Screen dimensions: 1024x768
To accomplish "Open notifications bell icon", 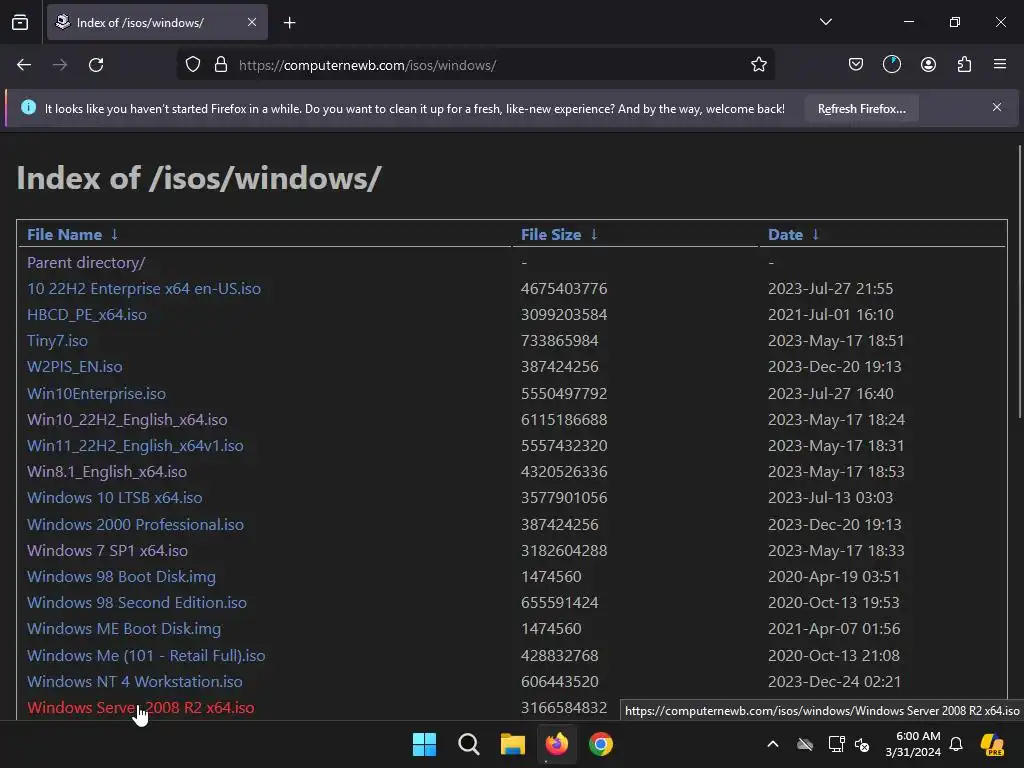I will point(956,744).
